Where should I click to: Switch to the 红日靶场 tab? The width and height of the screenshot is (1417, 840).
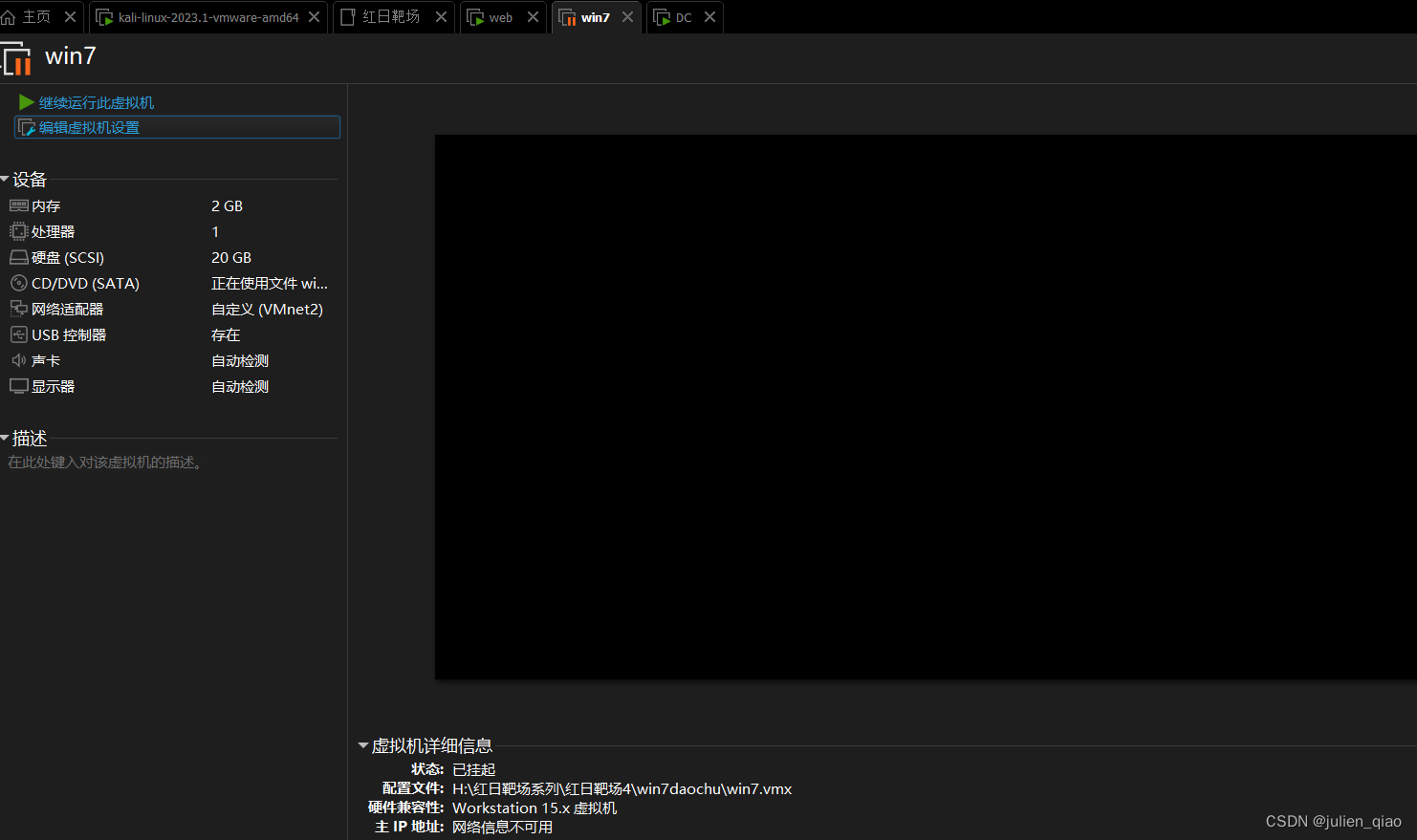pos(391,17)
